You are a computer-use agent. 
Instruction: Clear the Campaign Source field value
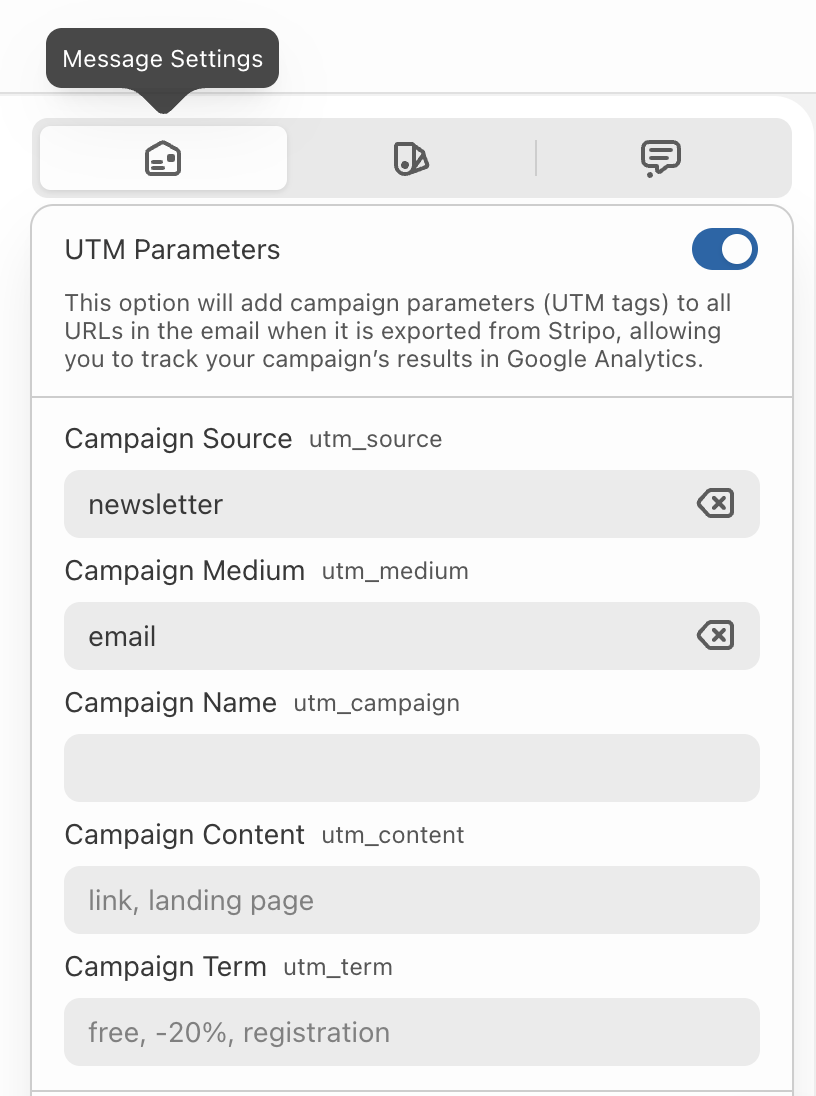715,504
